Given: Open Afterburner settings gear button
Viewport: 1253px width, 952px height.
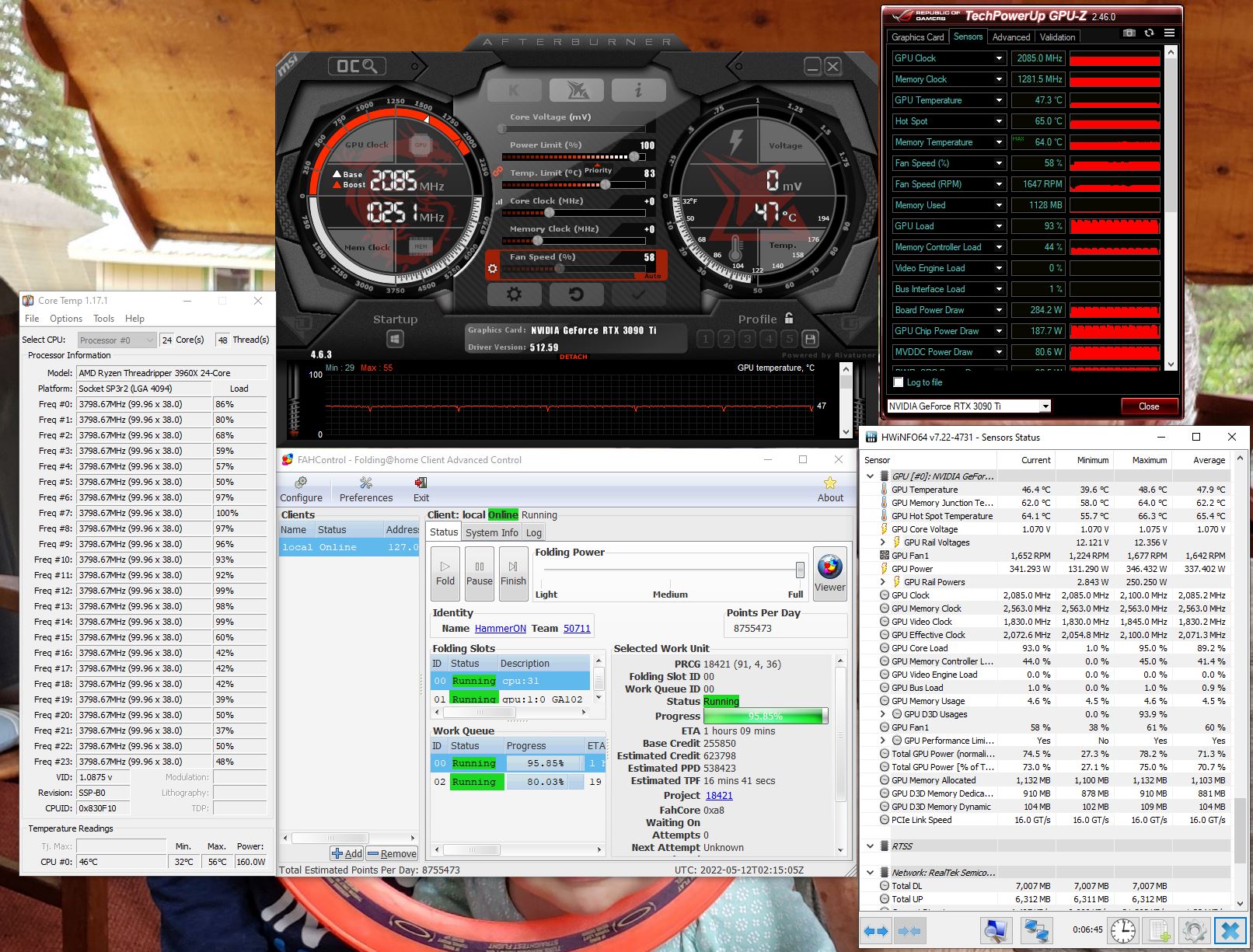Looking at the screenshot, I should point(514,295).
